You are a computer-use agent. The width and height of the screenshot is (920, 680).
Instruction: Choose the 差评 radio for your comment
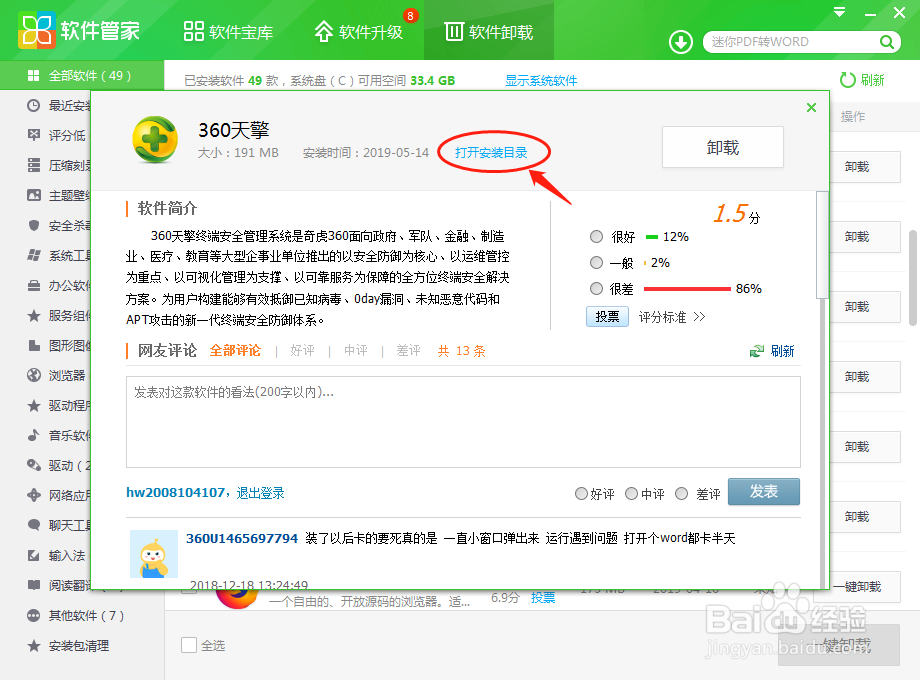coord(681,493)
